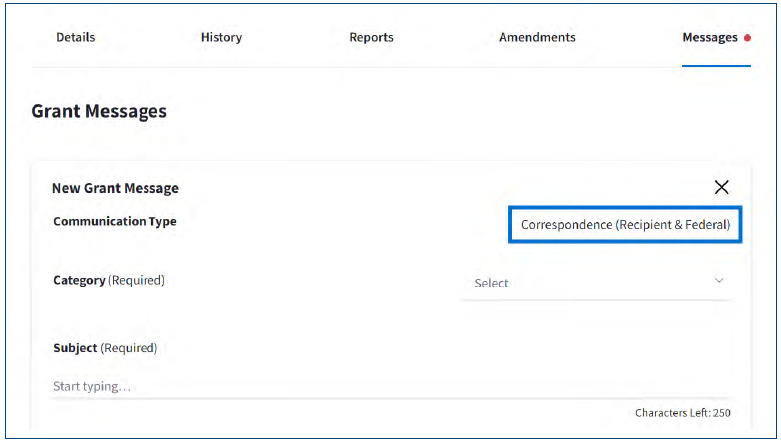Click the Messages tab
Screen dimensions: 781x442
pyautogui.click(x=709, y=38)
